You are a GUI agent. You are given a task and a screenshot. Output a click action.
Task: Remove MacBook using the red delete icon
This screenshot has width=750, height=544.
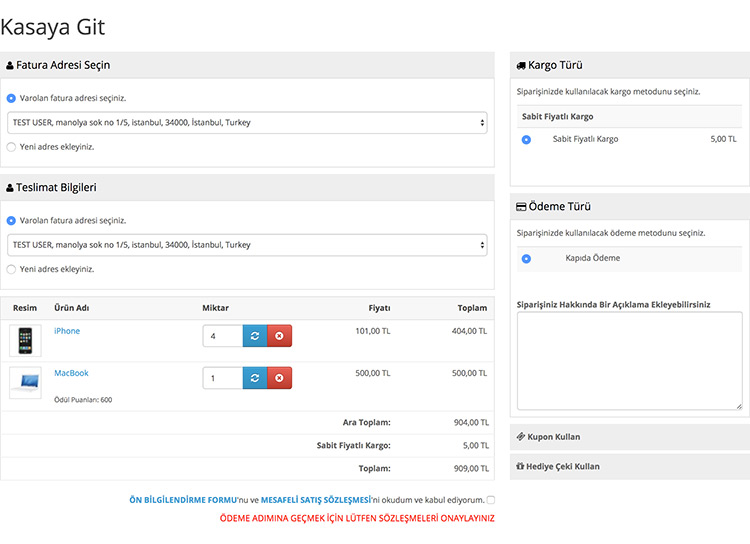point(280,378)
